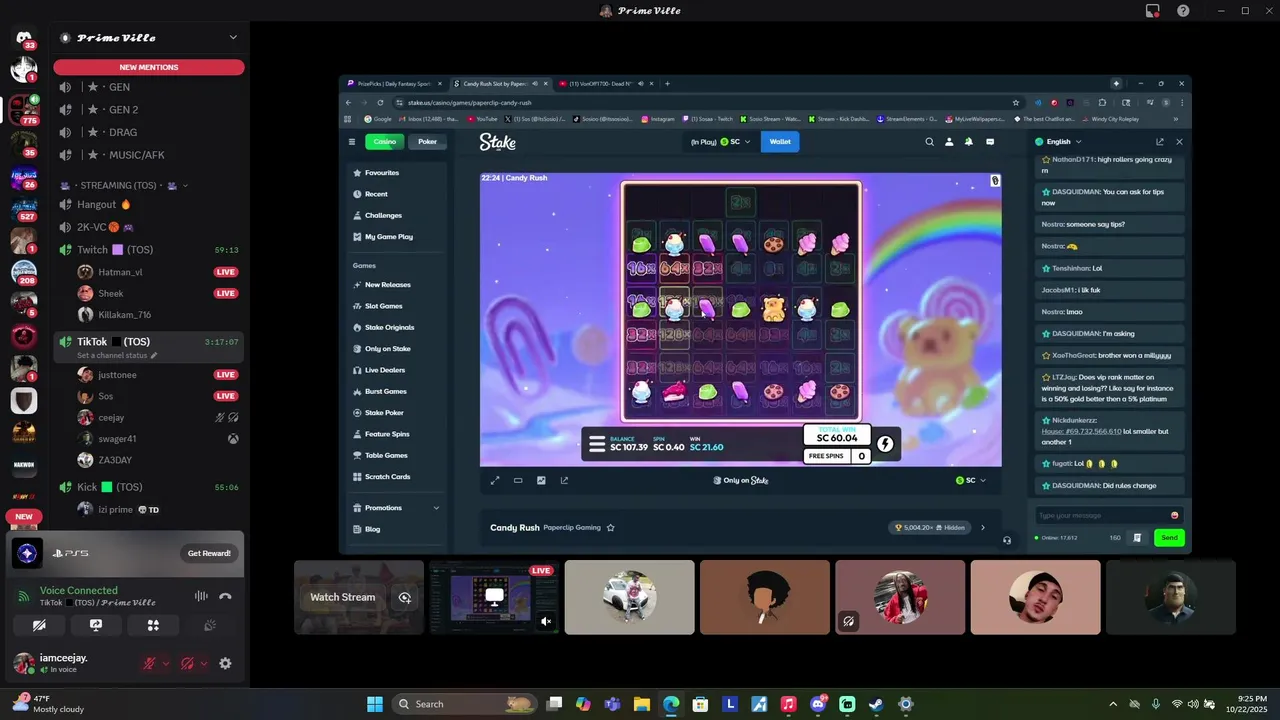
Task: Expand the PrimeVille server menu
Action: [x=233, y=38]
